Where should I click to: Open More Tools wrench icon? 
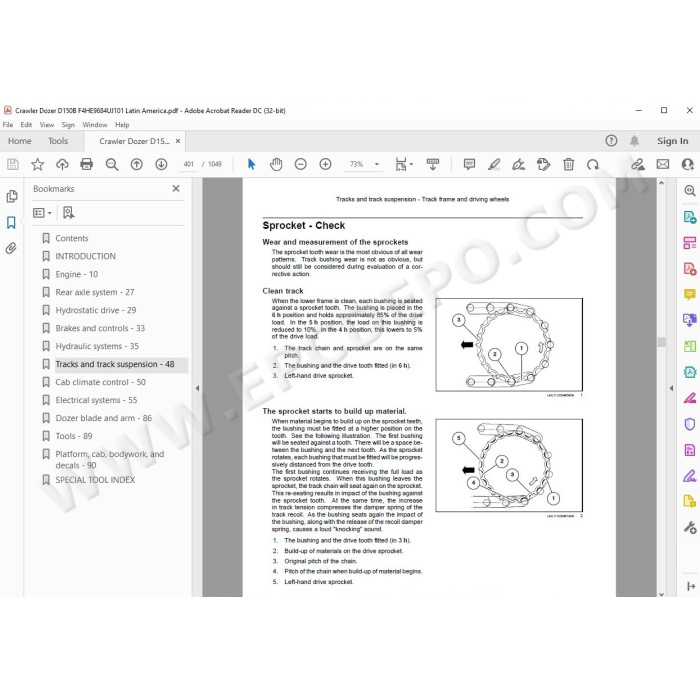[x=690, y=528]
